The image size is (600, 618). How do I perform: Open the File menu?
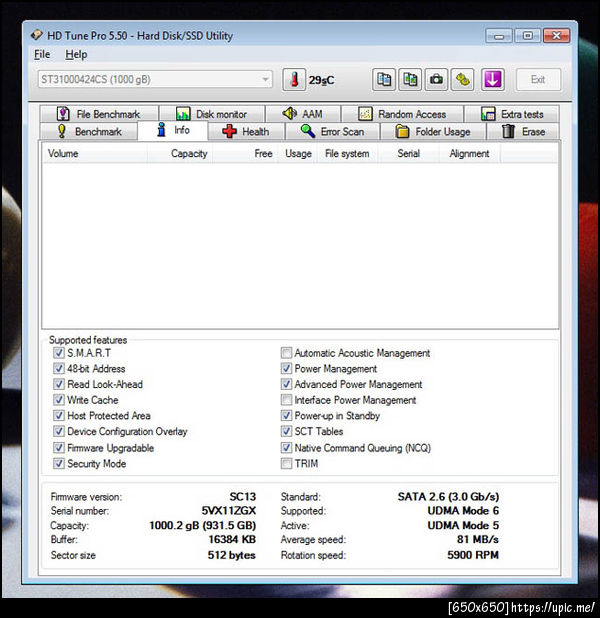click(x=42, y=54)
